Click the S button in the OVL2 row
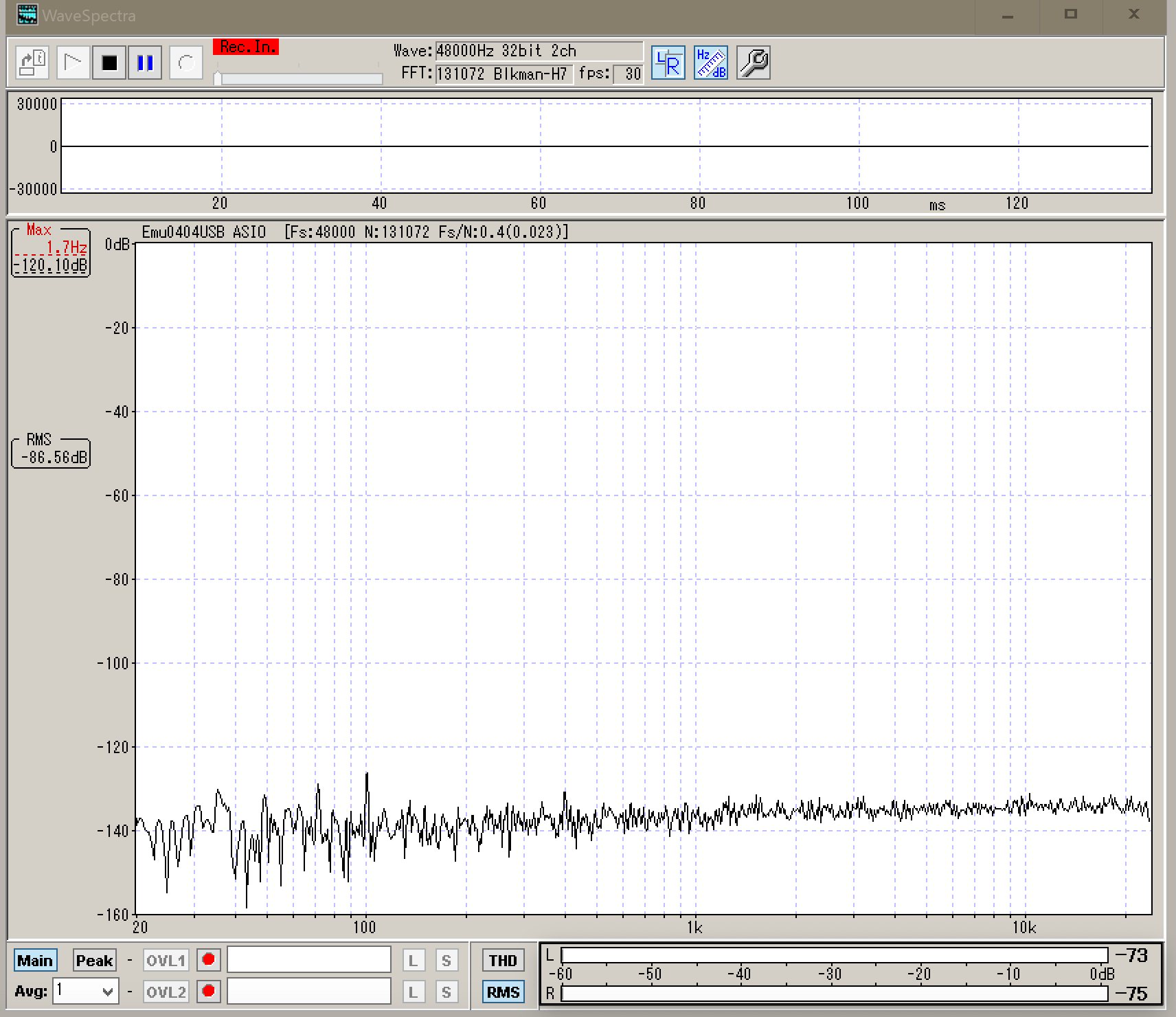 pos(446,992)
